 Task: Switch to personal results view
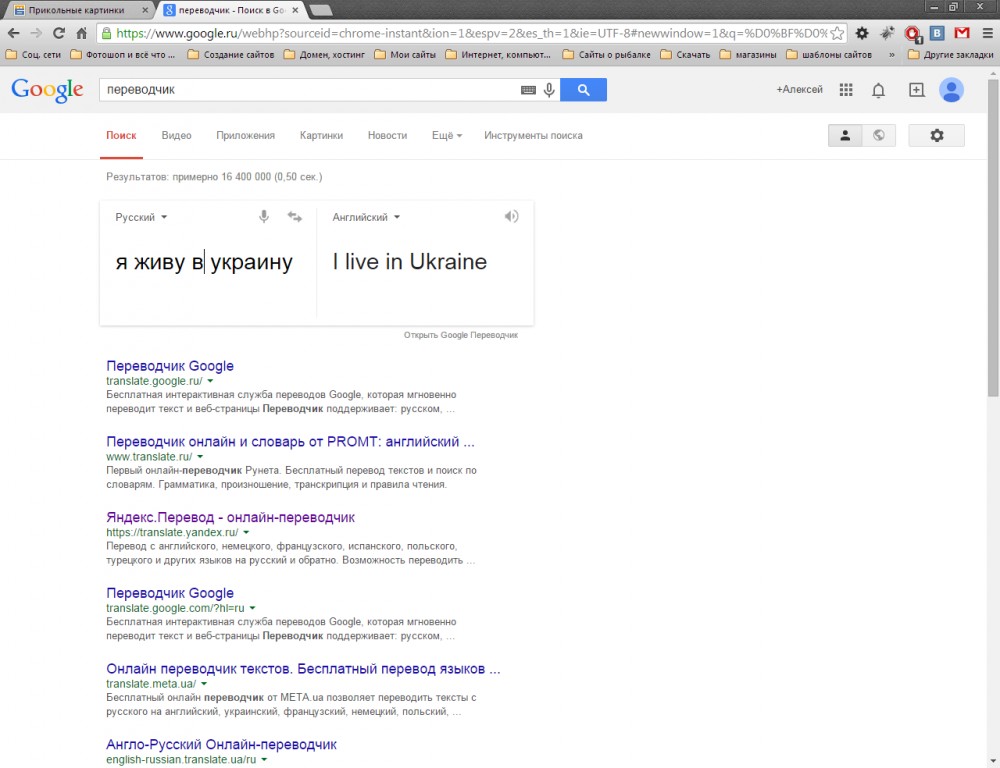click(x=845, y=136)
